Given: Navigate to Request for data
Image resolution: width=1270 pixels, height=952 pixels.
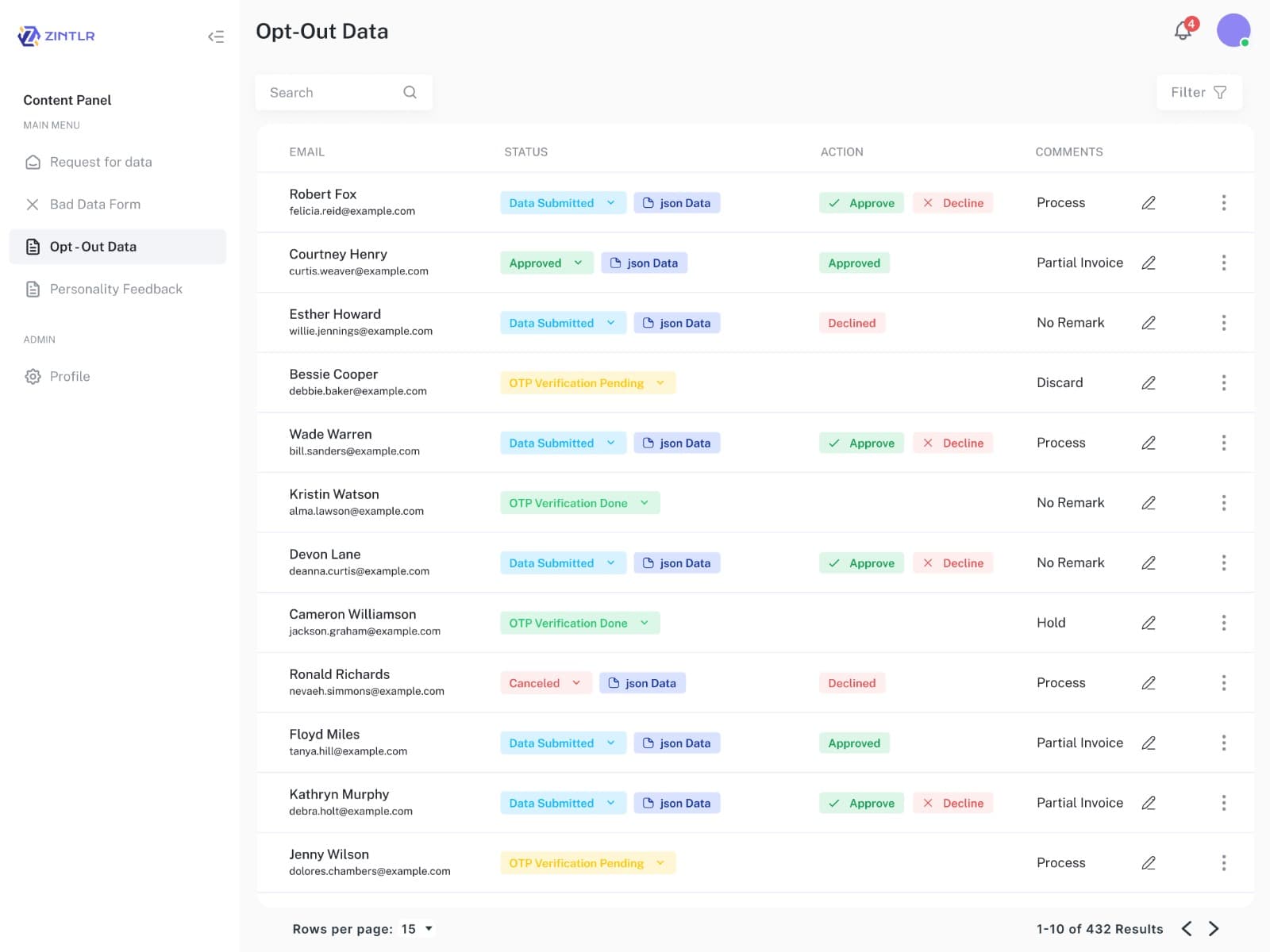Looking at the screenshot, I should [101, 162].
